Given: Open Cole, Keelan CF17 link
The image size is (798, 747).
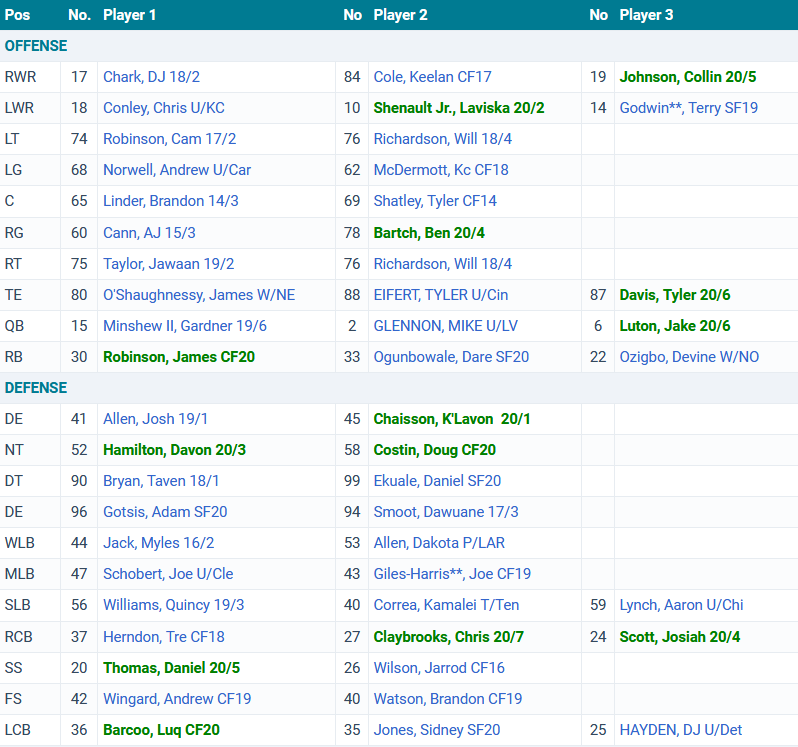Looking at the screenshot, I should tap(432, 77).
